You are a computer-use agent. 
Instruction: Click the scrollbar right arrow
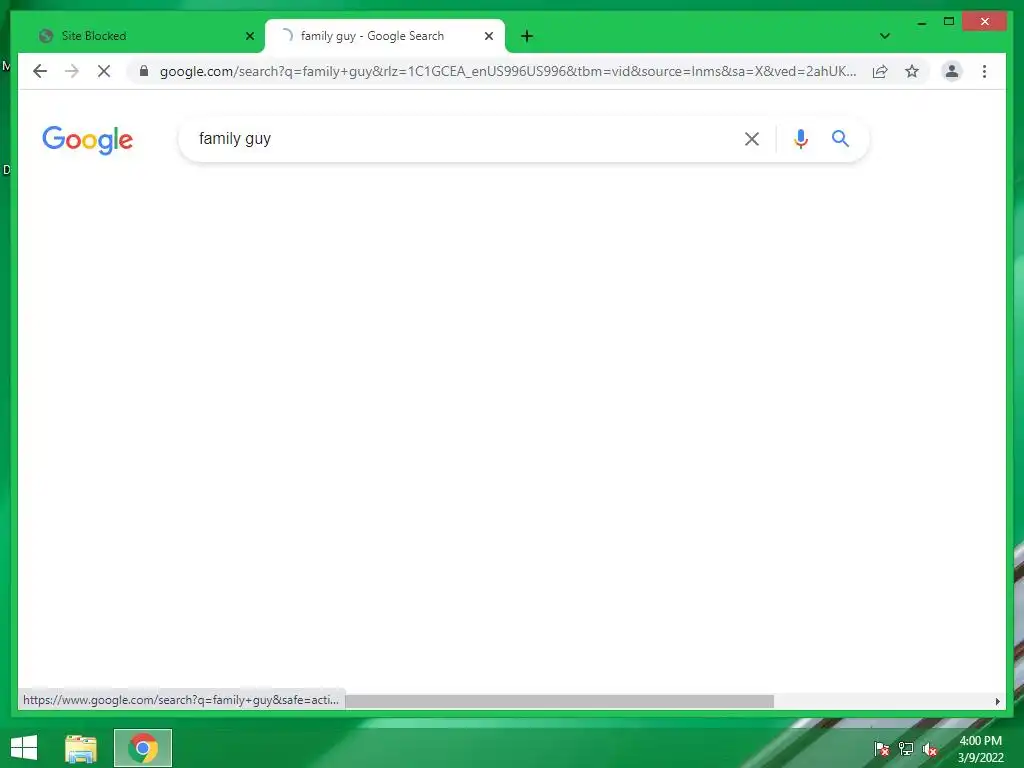click(997, 701)
